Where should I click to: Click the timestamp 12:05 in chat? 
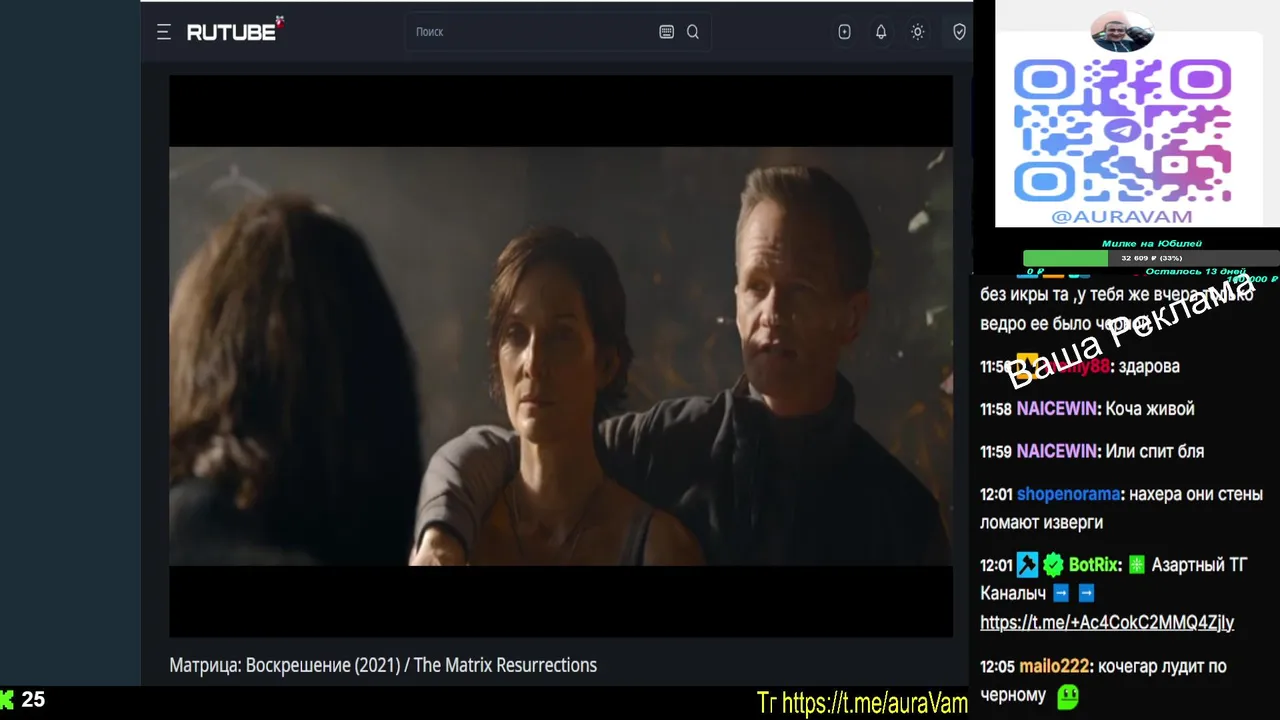pos(997,667)
